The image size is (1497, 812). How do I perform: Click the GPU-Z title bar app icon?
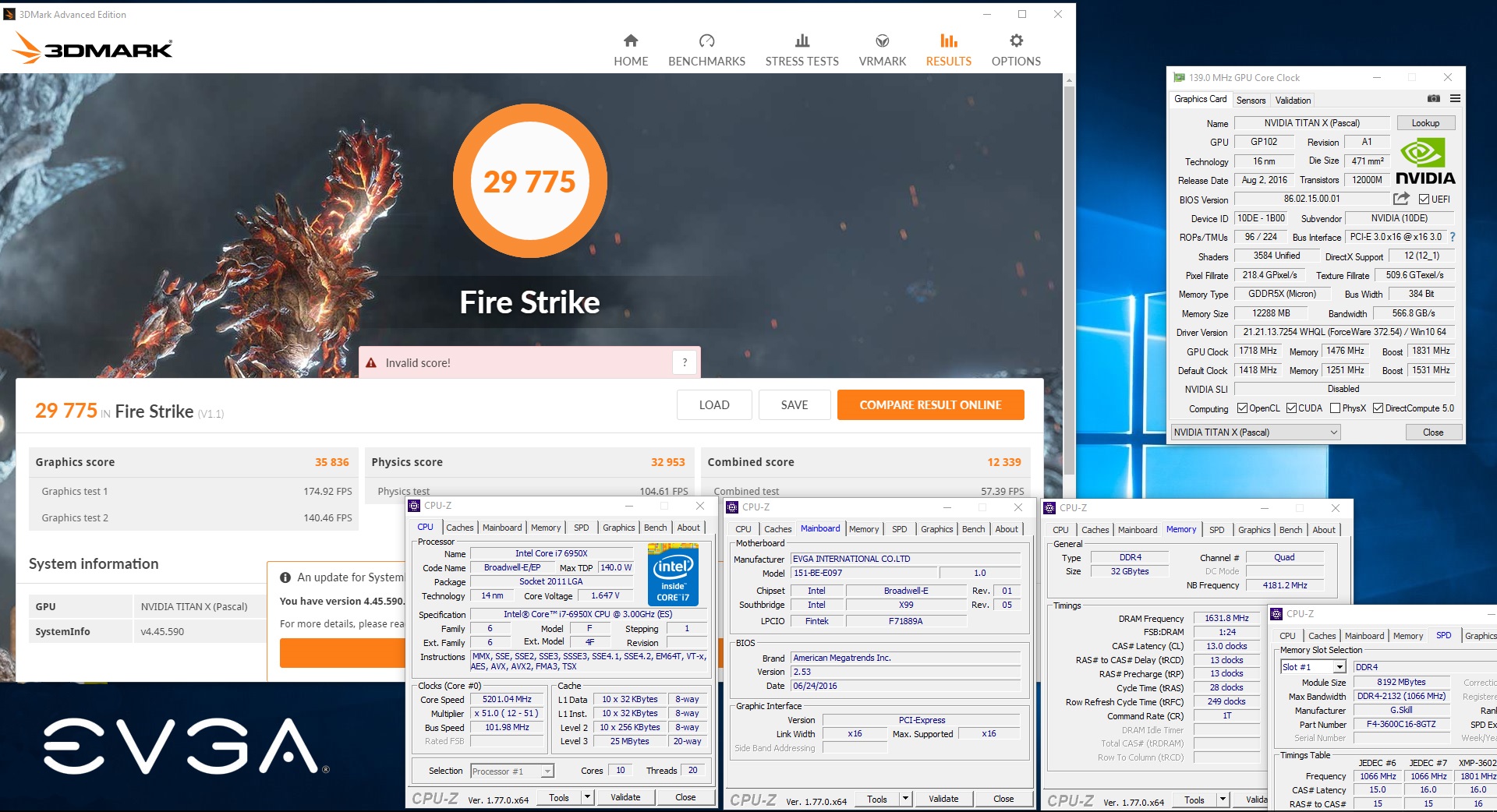[1179, 78]
